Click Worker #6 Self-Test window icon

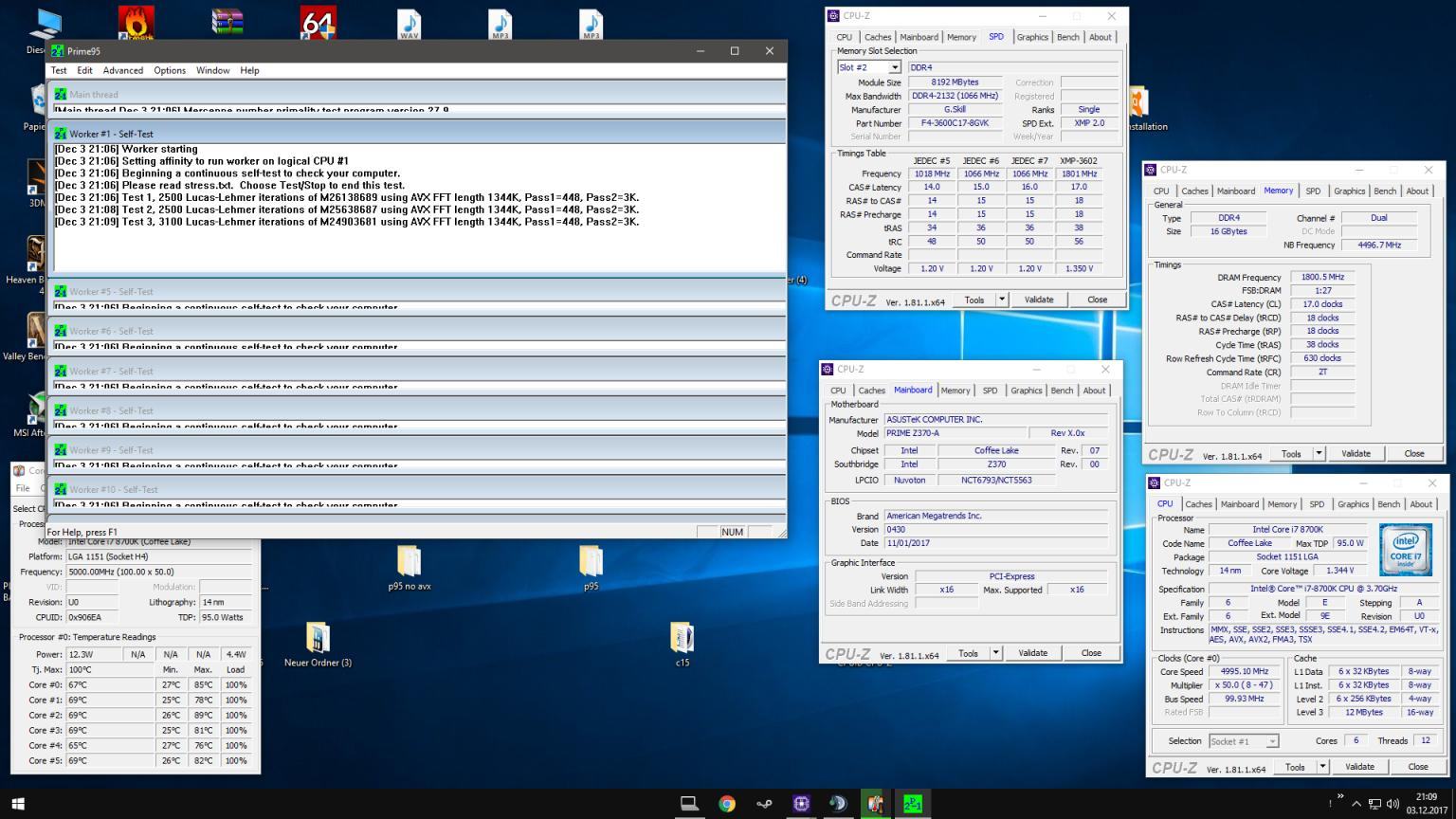(61, 331)
